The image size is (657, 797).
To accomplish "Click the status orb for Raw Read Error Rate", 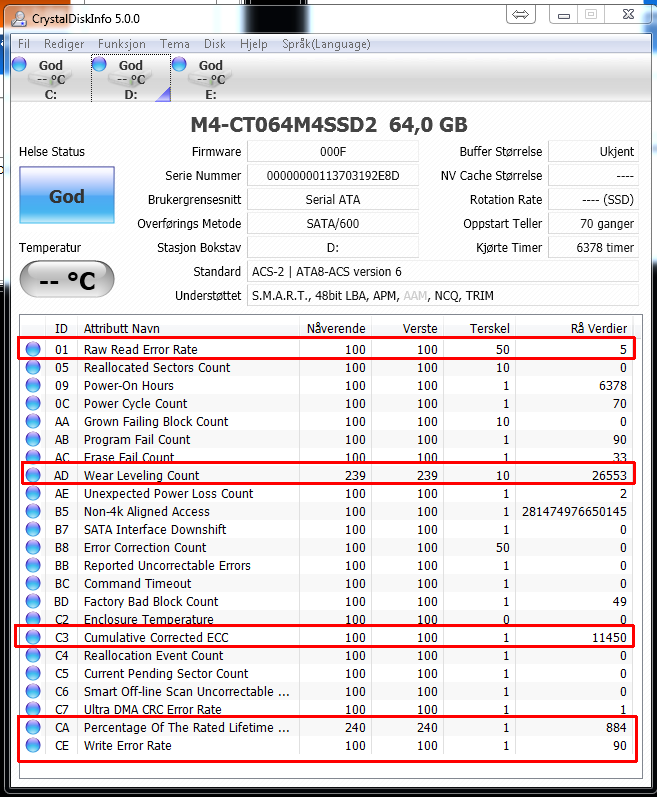I will coord(33,349).
